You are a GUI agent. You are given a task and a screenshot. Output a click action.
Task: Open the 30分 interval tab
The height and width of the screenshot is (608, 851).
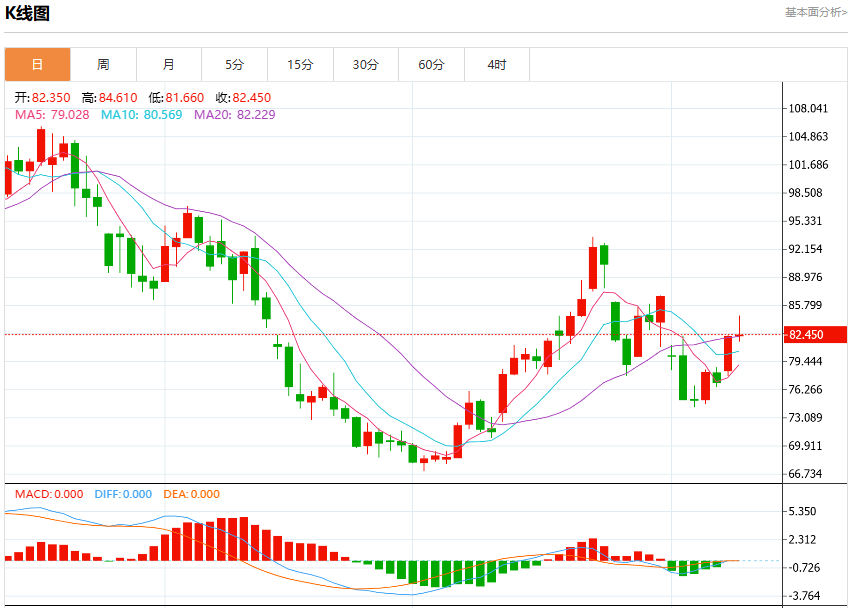(366, 65)
